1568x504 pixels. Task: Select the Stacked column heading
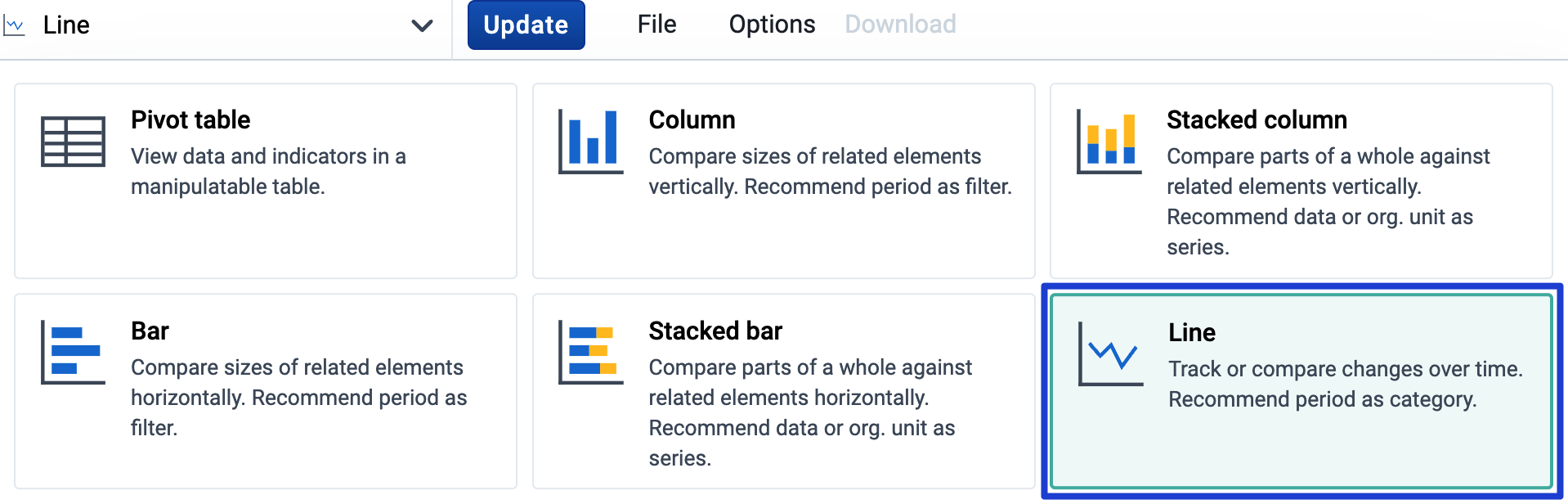tap(1257, 119)
